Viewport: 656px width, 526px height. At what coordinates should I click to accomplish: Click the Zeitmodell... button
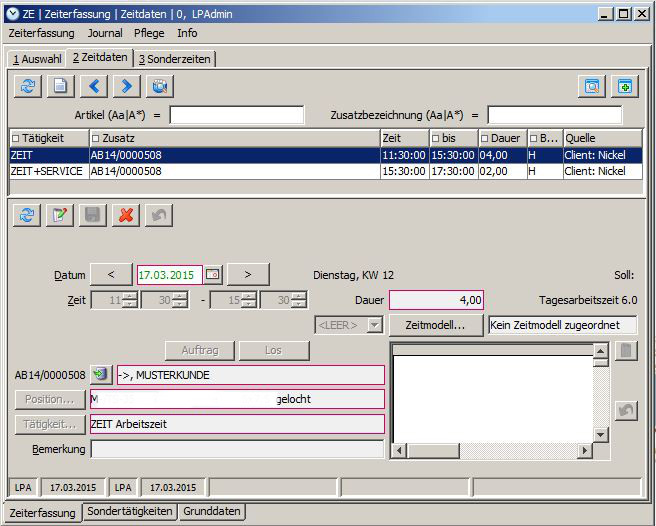click(435, 325)
